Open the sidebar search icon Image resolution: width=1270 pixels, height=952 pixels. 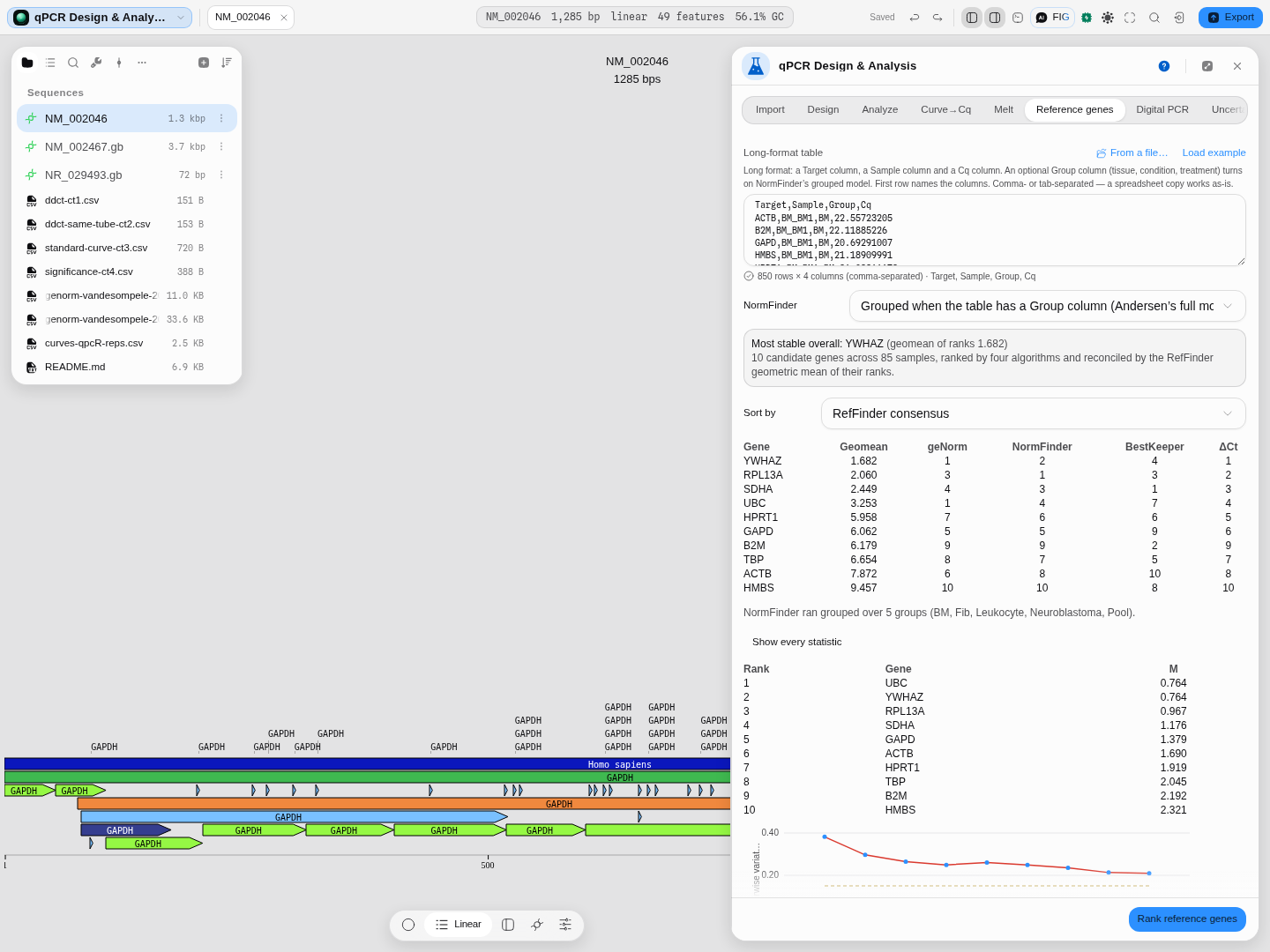[x=73, y=63]
